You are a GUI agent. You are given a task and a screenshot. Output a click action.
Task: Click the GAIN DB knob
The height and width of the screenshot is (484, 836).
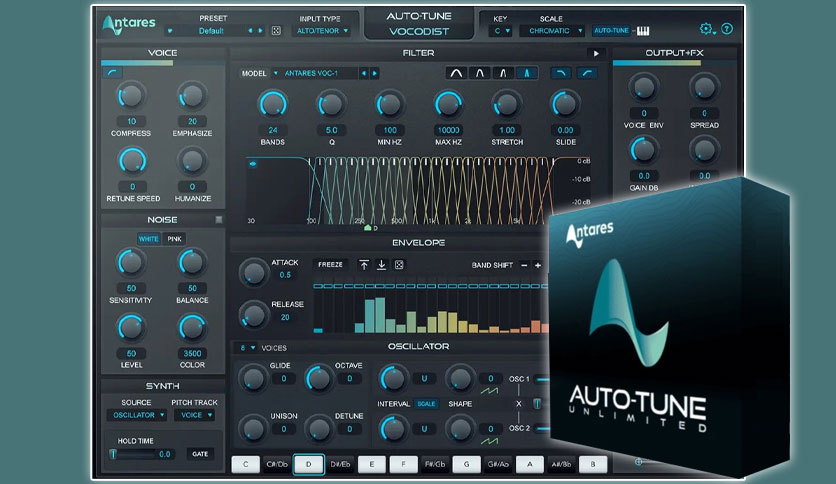643,150
